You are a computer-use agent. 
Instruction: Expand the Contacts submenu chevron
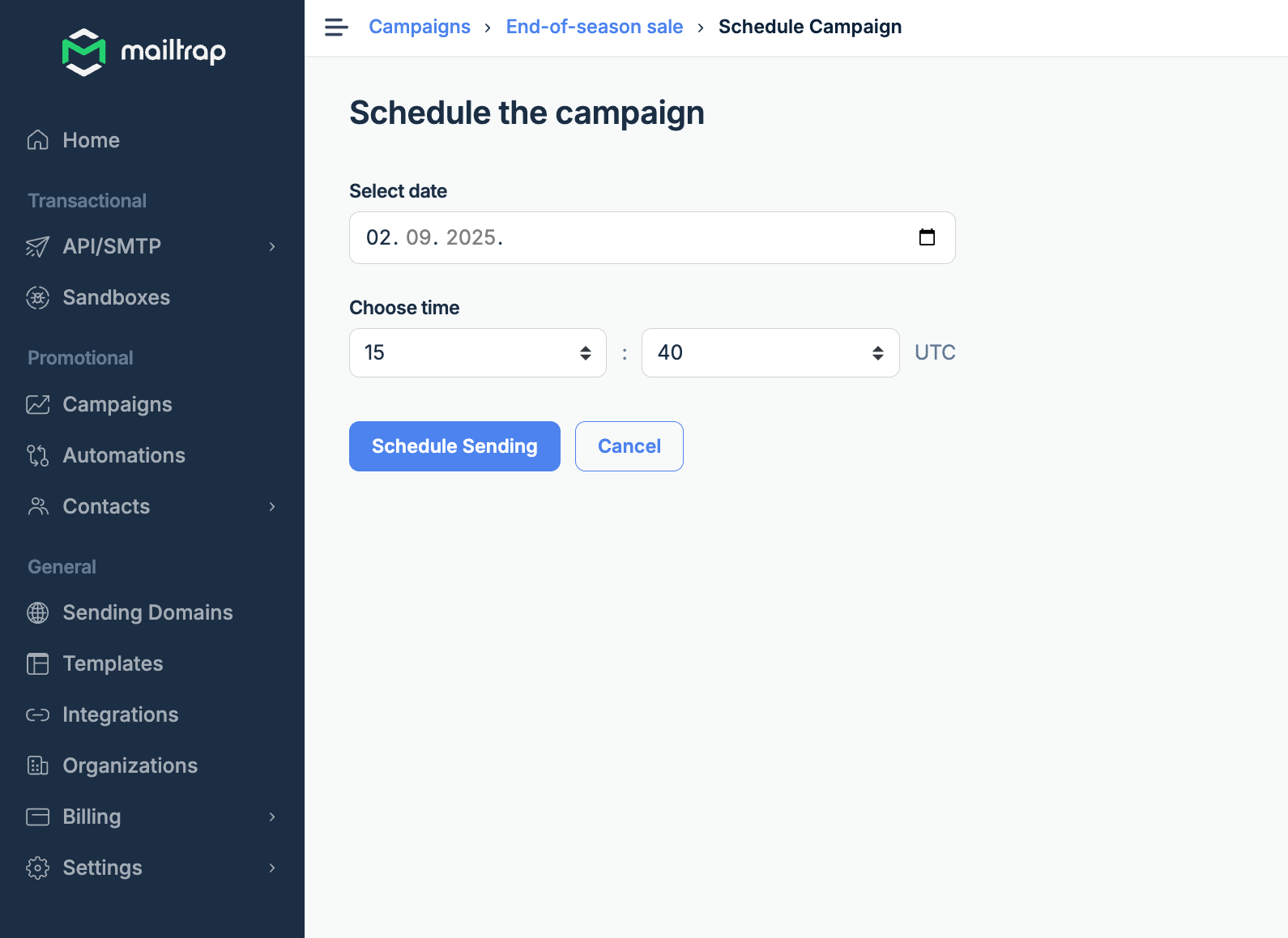271,506
